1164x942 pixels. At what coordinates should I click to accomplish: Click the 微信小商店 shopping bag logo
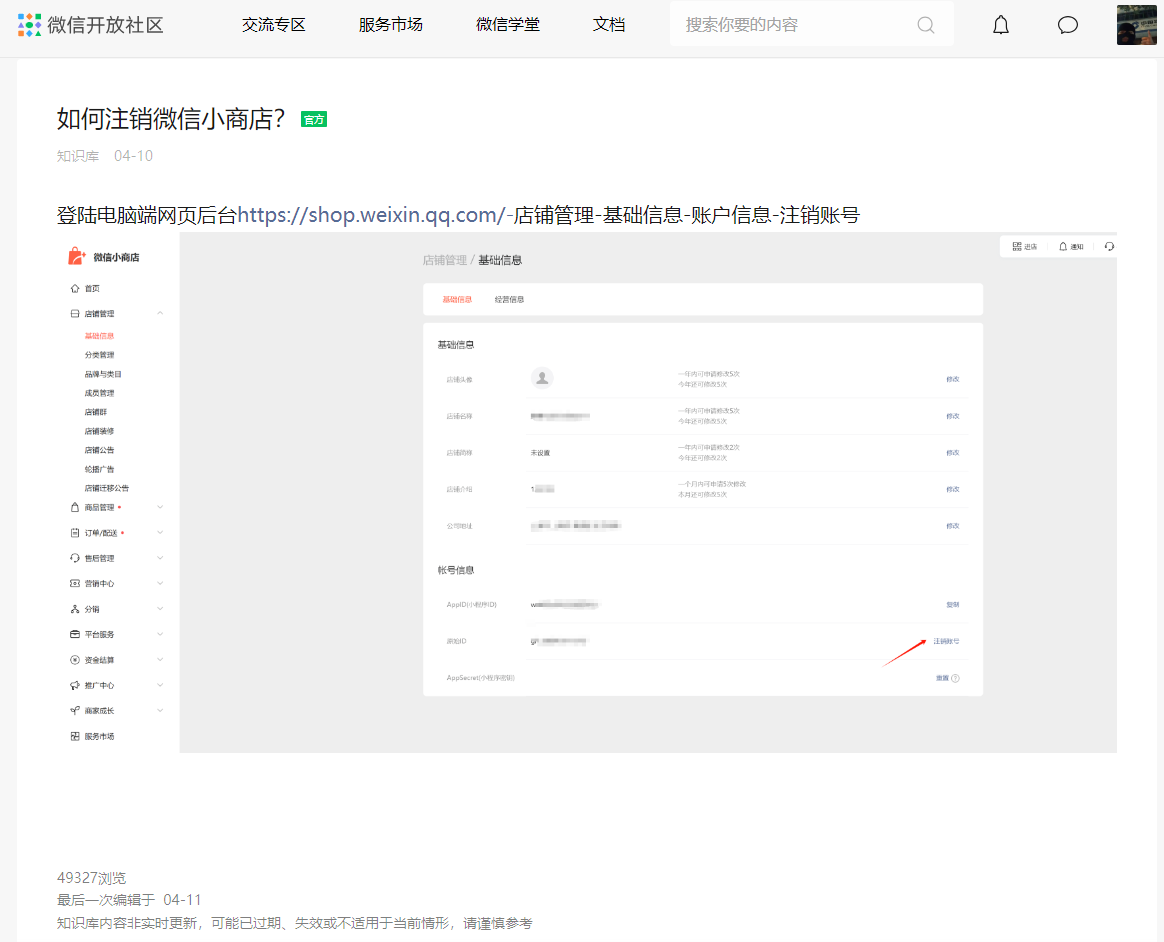[x=76, y=257]
